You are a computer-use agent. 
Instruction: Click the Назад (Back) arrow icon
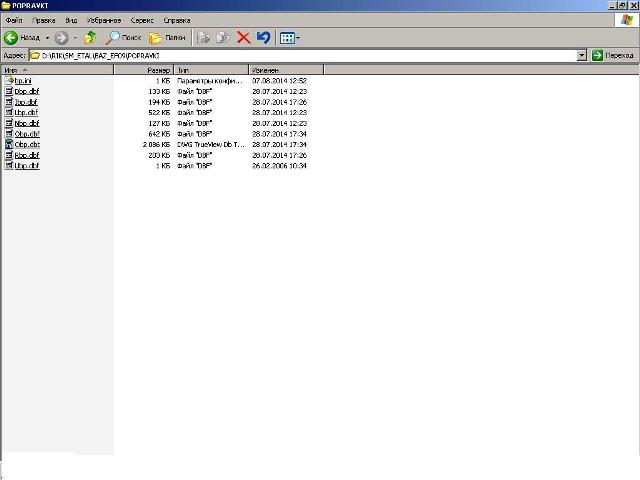point(11,37)
